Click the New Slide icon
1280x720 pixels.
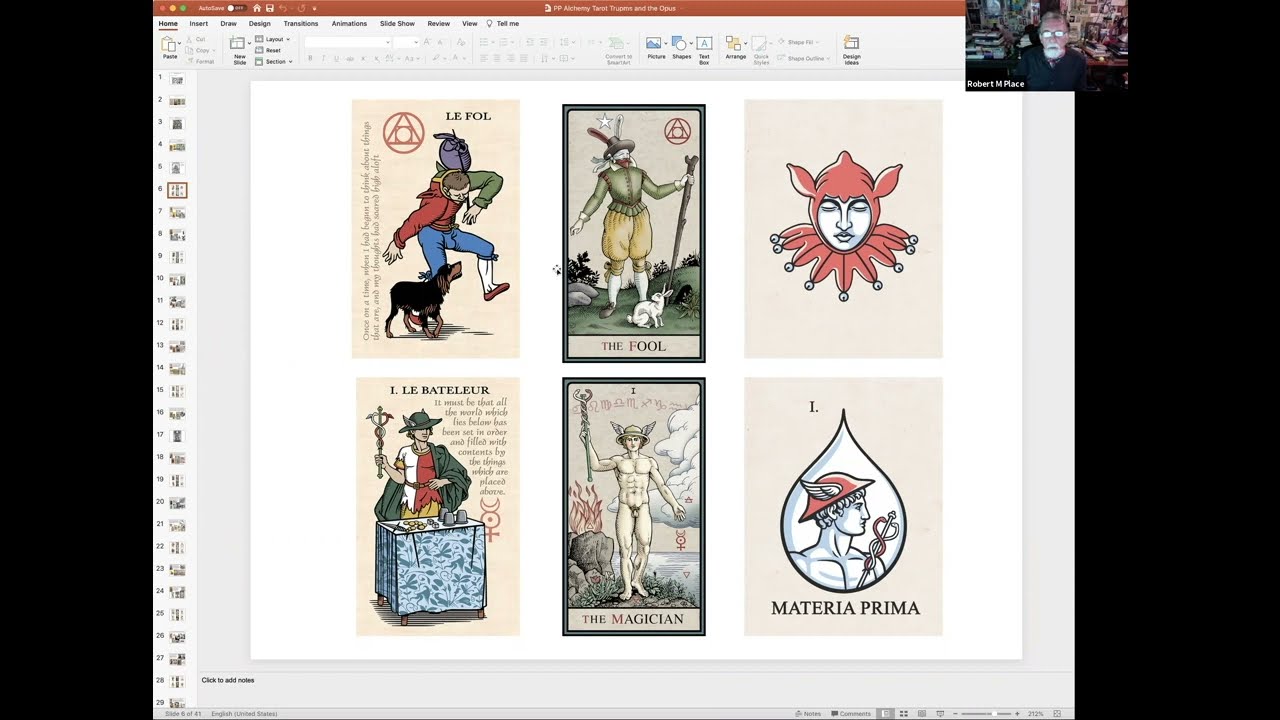(x=237, y=43)
